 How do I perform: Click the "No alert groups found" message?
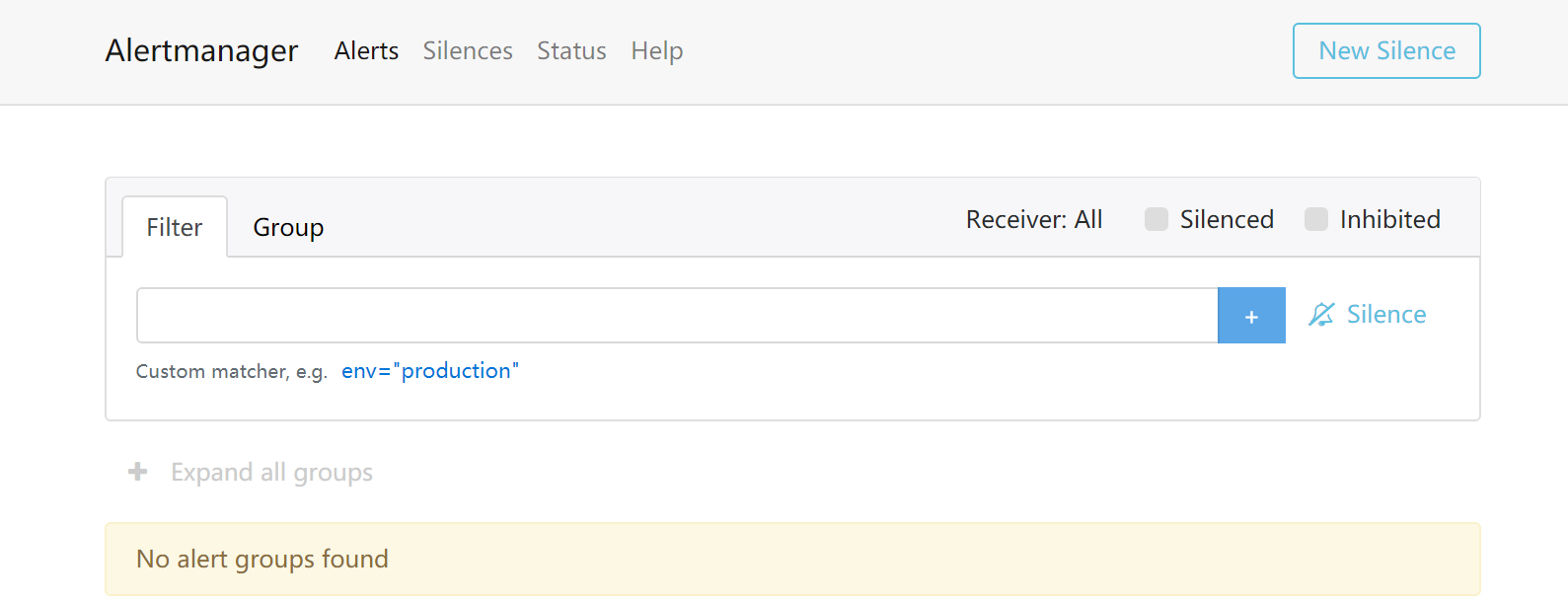(262, 560)
